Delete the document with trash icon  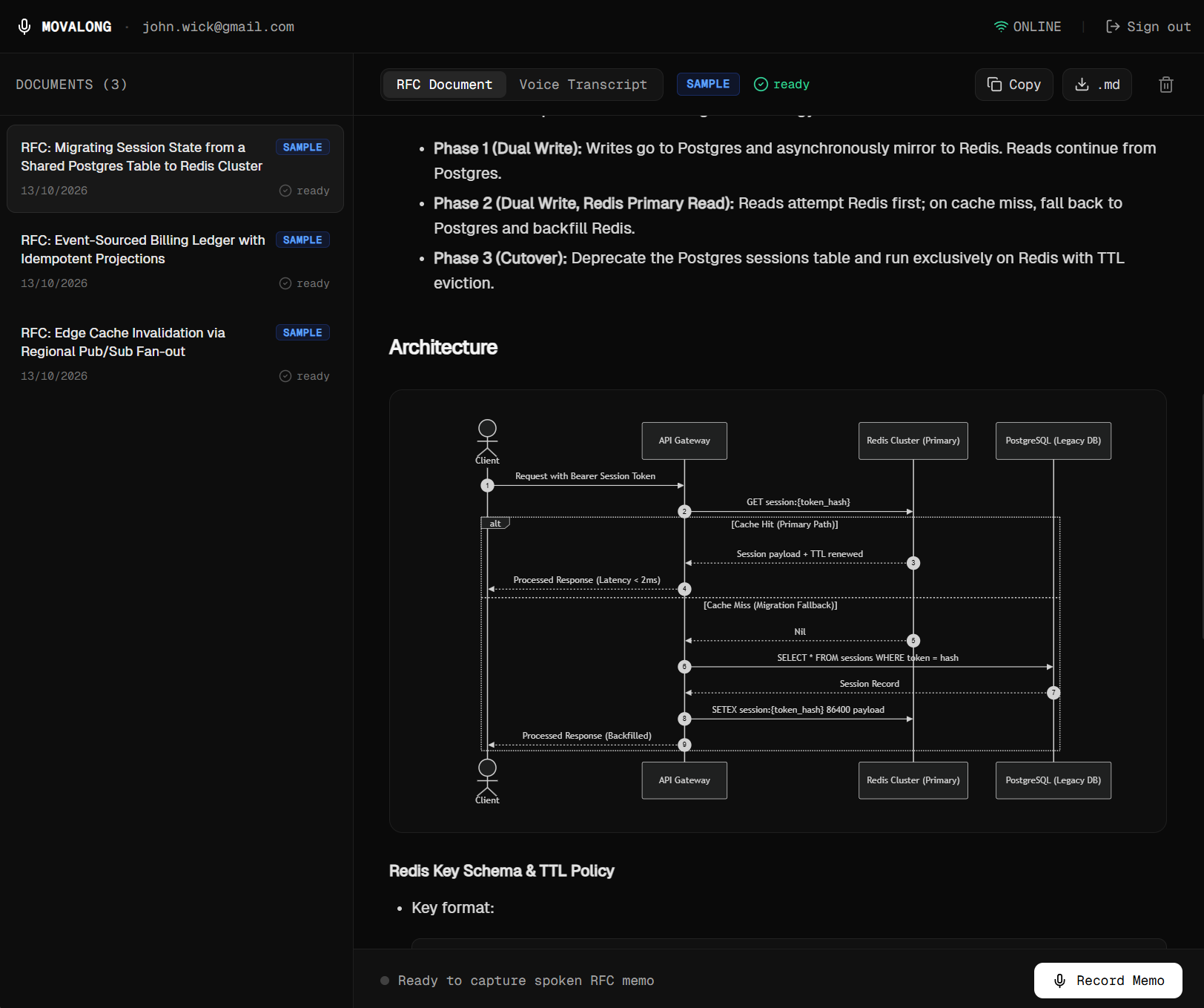point(1165,85)
